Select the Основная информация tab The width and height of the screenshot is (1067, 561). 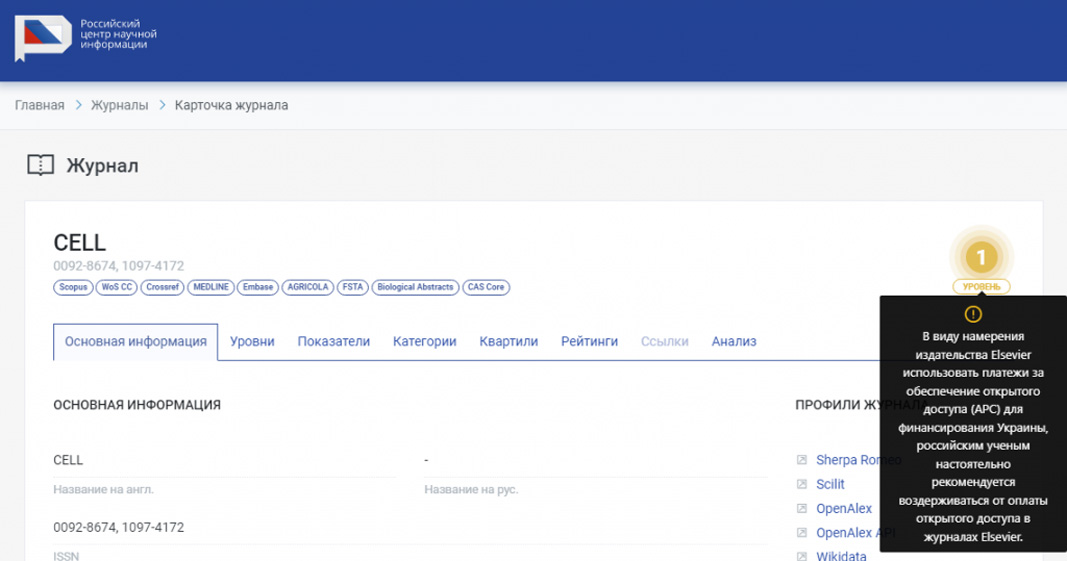pyautogui.click(x=135, y=342)
